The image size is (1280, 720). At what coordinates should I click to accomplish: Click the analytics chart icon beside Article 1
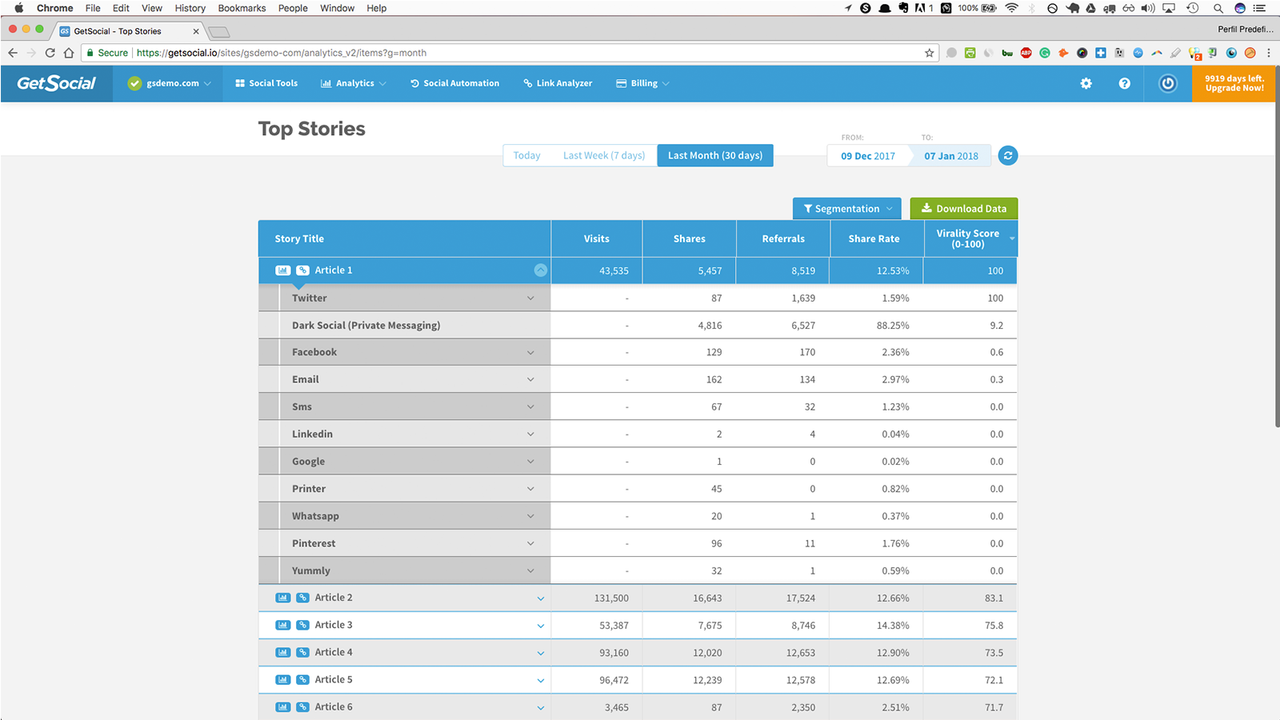click(x=282, y=269)
